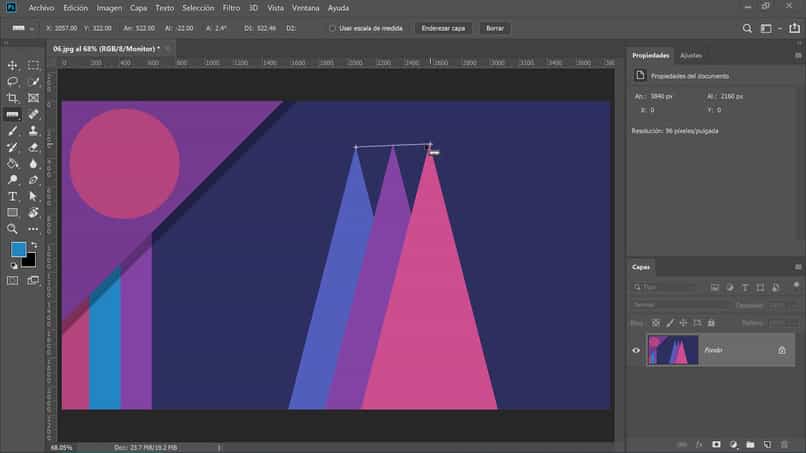Reset to default foreground and background colors
Viewport: 806px width, 453px height.
14,265
